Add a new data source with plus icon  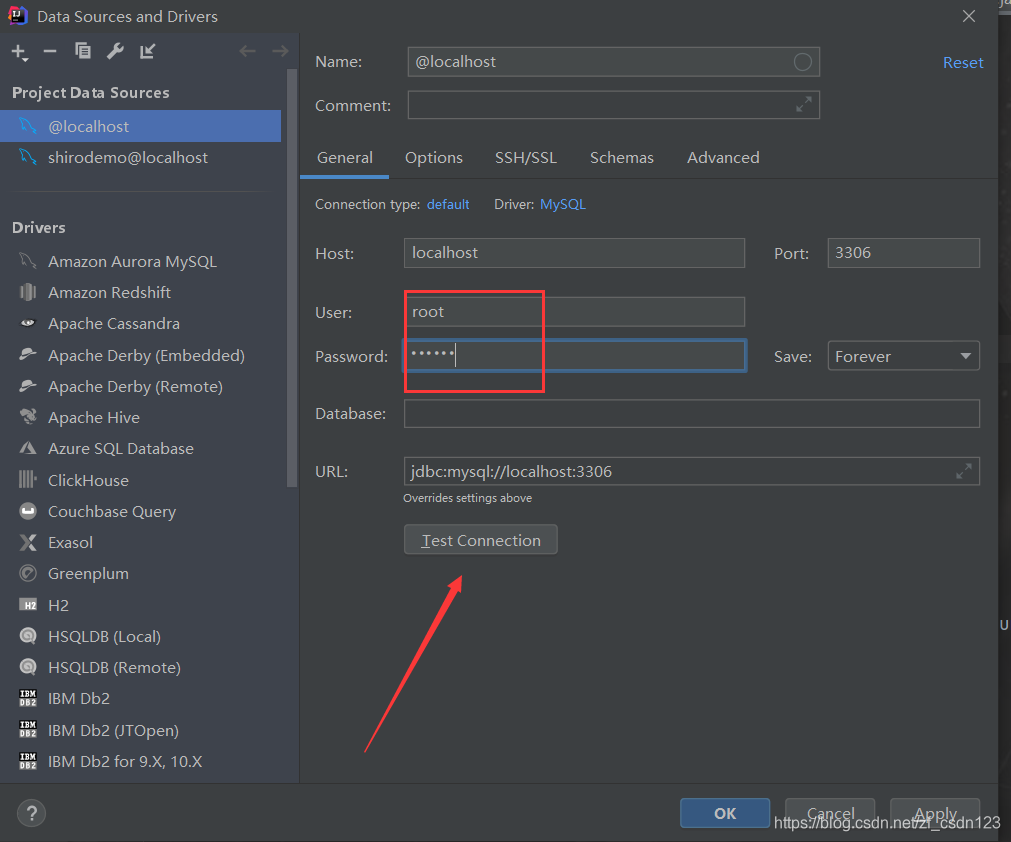[x=19, y=52]
